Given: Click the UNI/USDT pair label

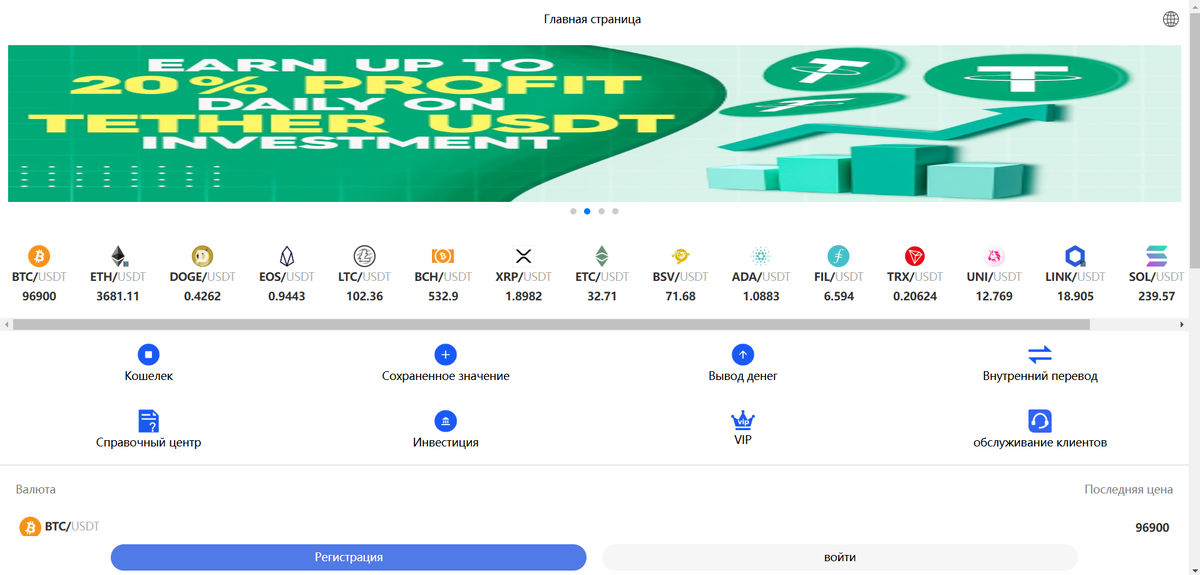Looking at the screenshot, I should click(994, 276).
